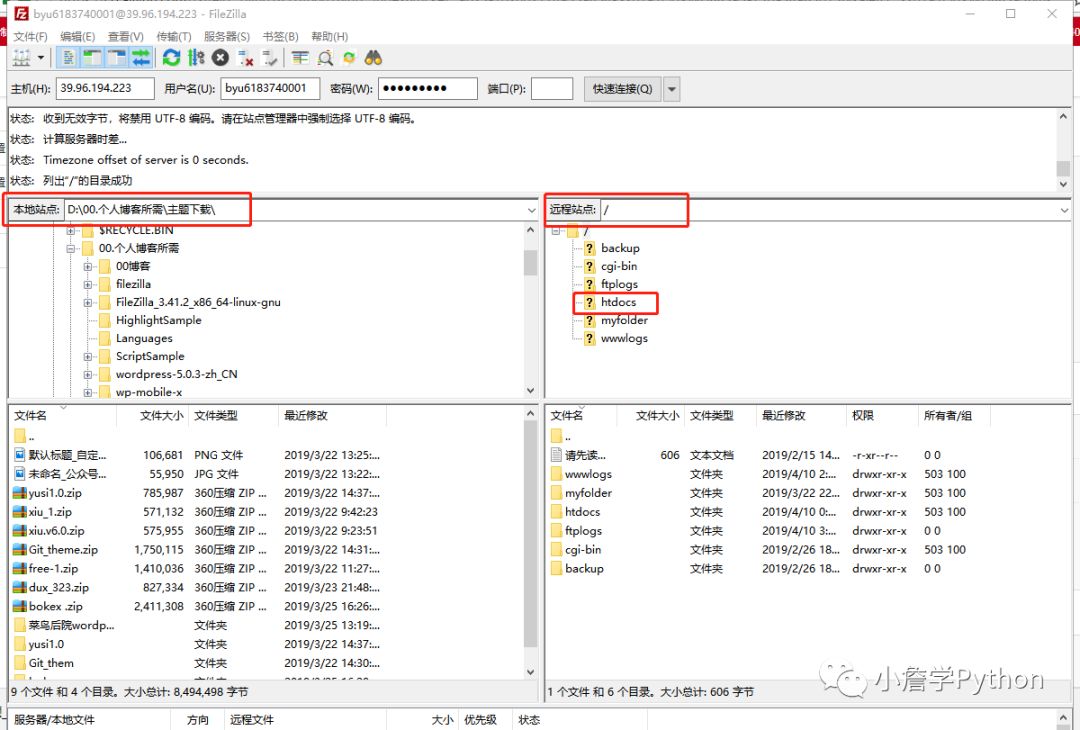Viewport: 1080px width, 730px height.
Task: Open the Site Manager icon
Action: [21, 58]
